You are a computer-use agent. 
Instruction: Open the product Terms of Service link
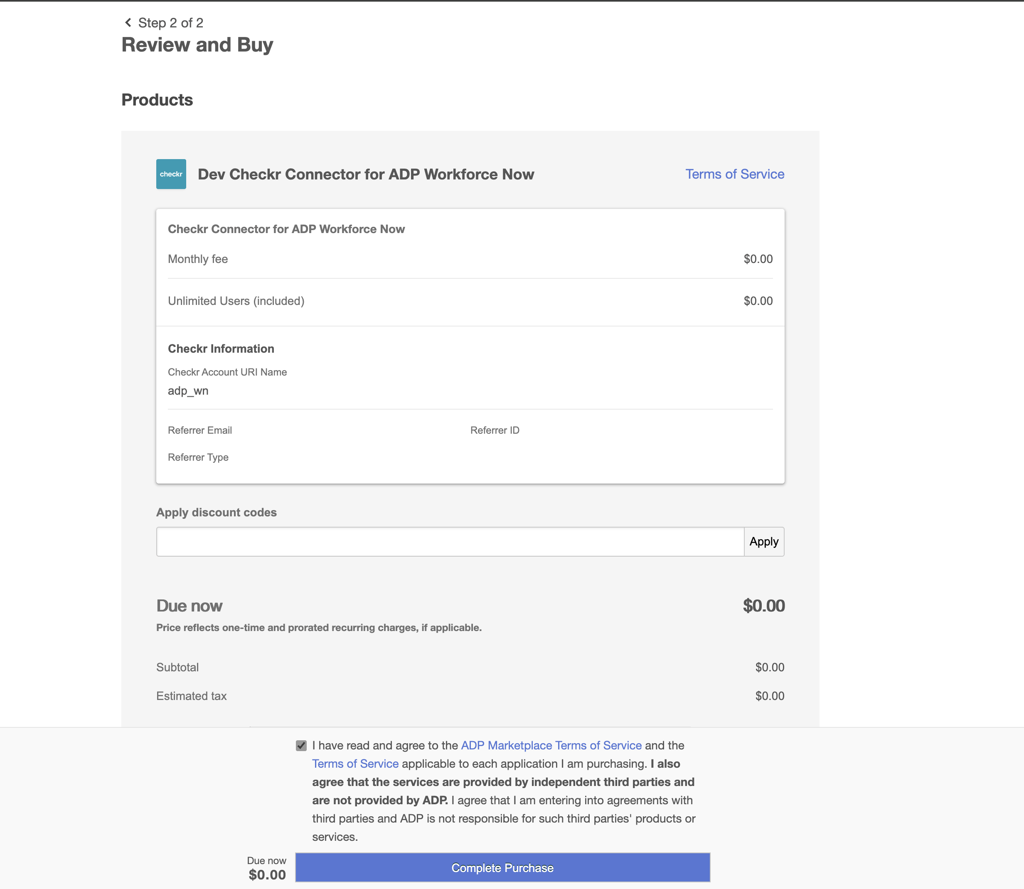(735, 174)
